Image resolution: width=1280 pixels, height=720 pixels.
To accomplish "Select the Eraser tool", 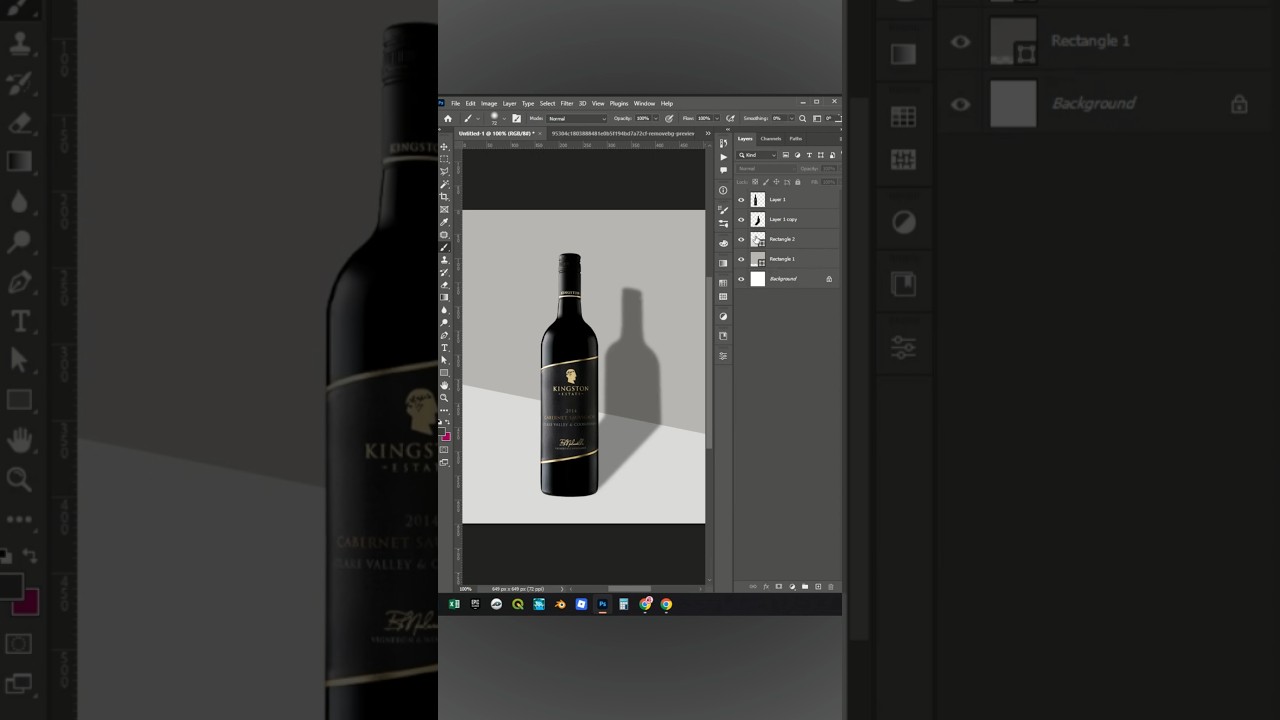I will (445, 284).
